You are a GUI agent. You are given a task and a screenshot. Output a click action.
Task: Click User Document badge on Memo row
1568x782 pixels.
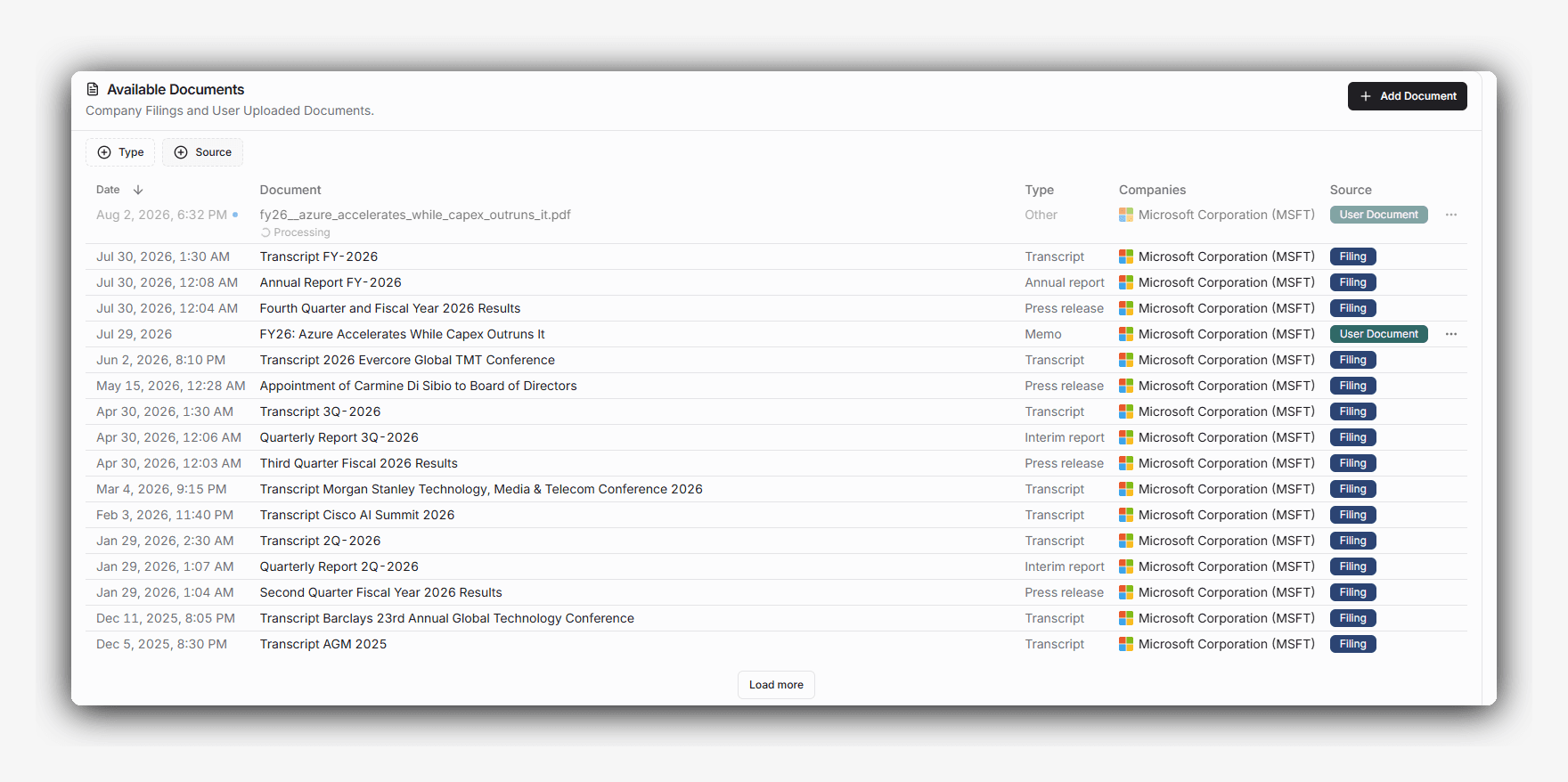pos(1378,334)
